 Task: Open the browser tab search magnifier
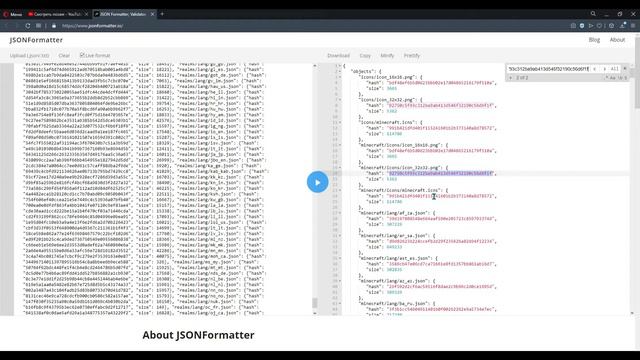(x=593, y=13)
